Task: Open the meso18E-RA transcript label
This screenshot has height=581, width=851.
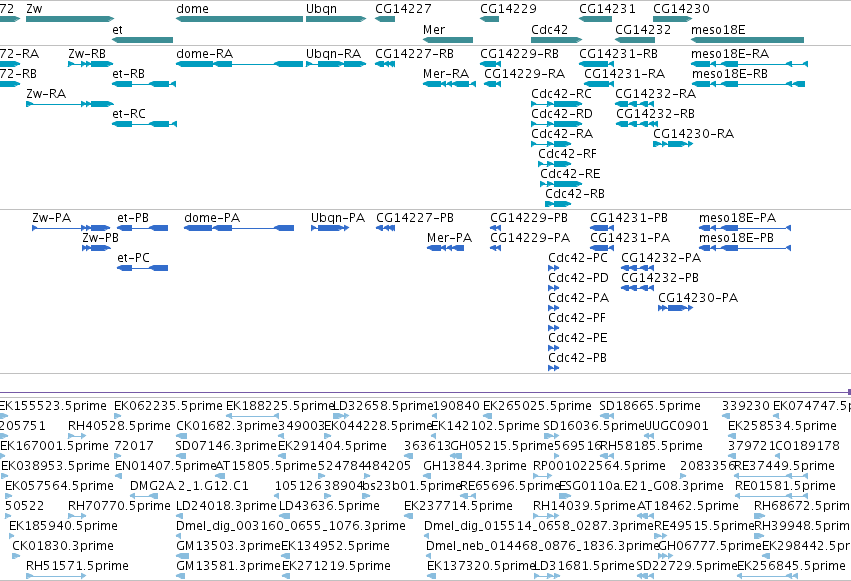Action: [x=730, y=54]
